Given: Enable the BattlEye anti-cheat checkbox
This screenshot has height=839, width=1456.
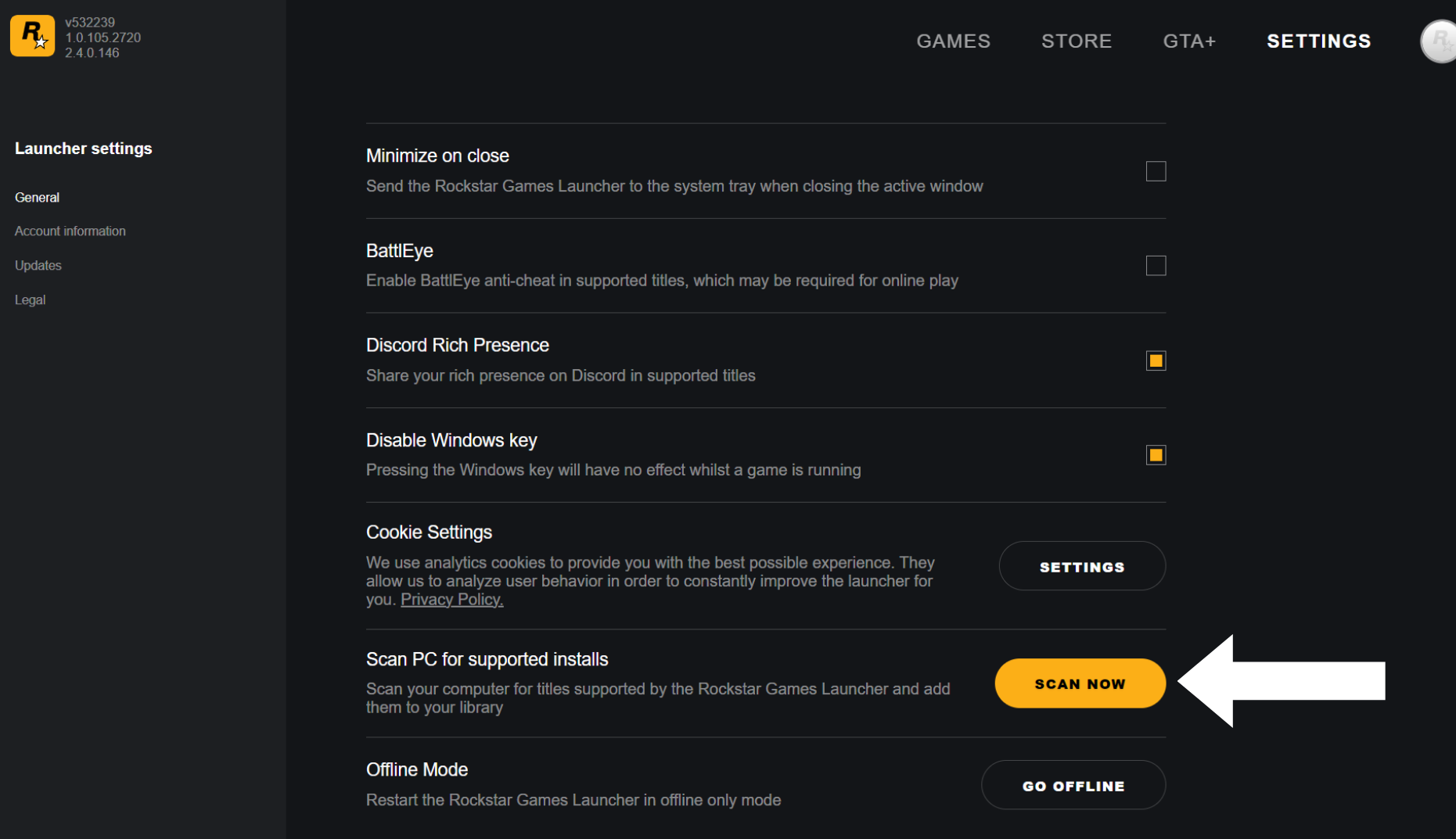Looking at the screenshot, I should [1155, 266].
